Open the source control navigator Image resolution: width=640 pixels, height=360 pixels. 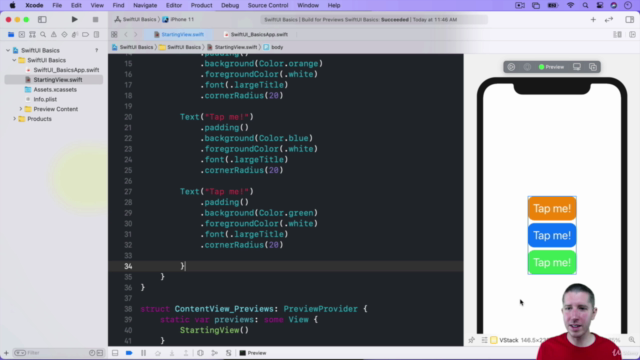coord(22,35)
